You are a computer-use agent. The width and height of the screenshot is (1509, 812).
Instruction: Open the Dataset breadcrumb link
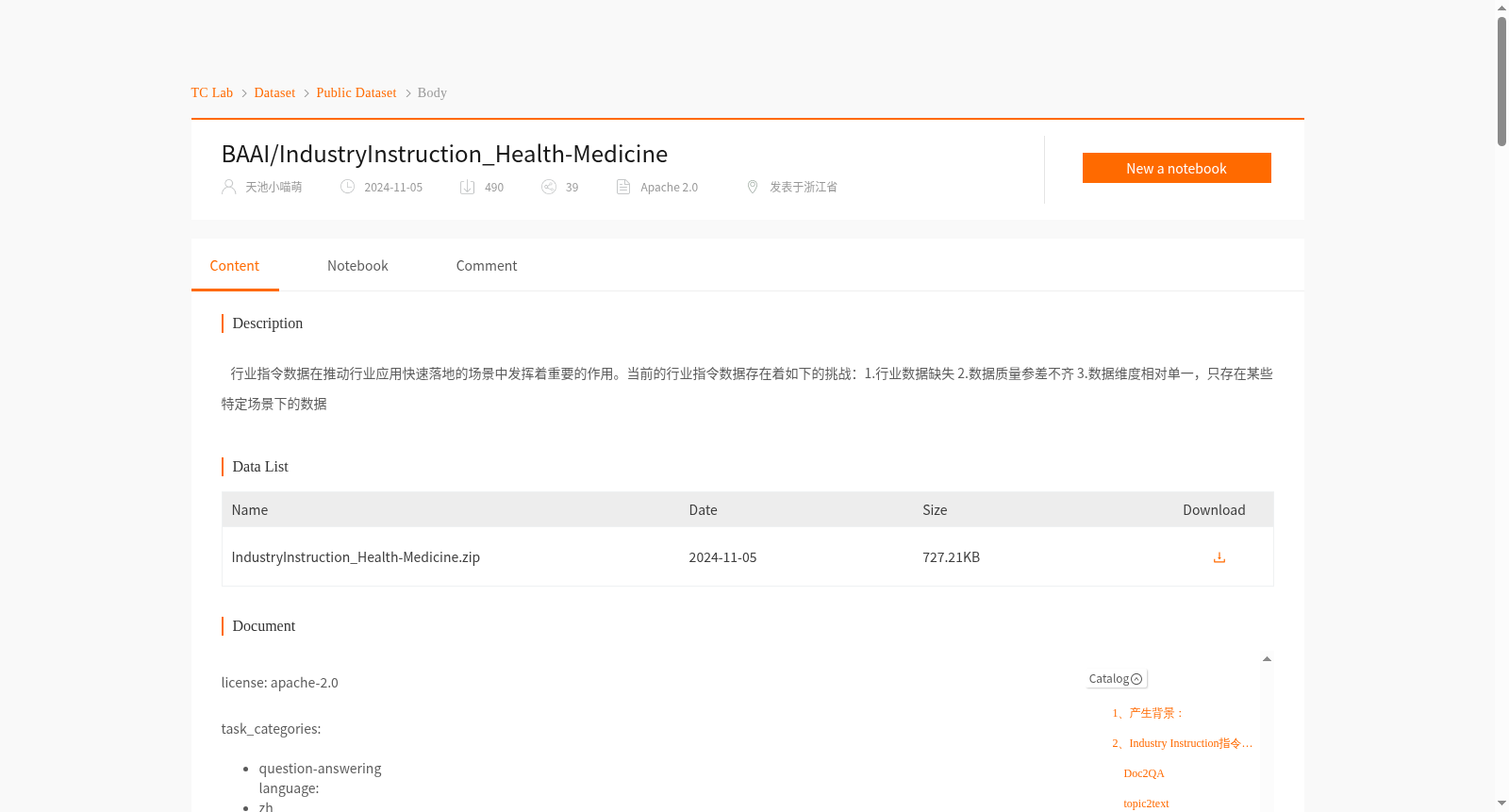[x=274, y=92]
